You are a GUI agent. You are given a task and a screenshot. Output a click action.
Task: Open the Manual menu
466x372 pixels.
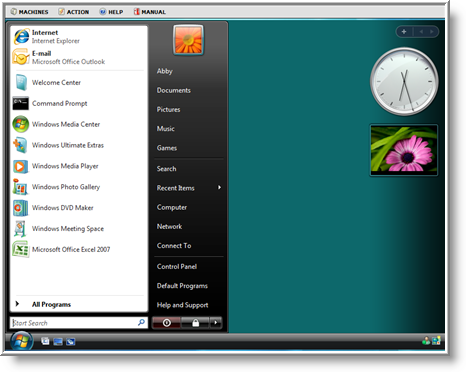point(150,12)
